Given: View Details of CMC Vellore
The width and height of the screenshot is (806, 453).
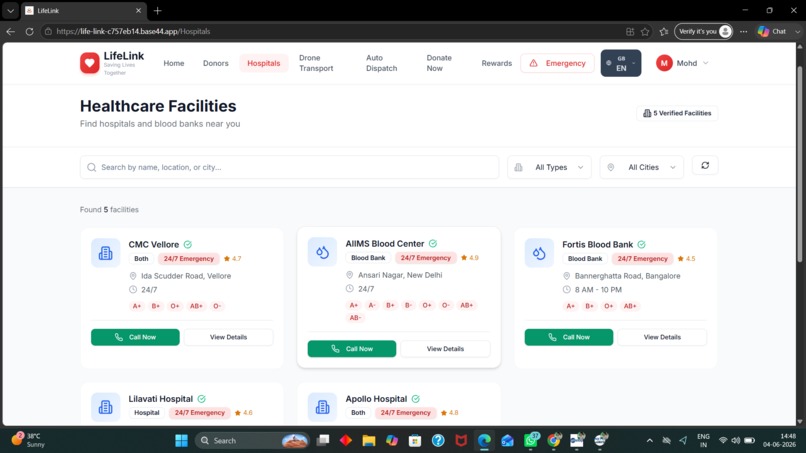Looking at the screenshot, I should 228,337.
